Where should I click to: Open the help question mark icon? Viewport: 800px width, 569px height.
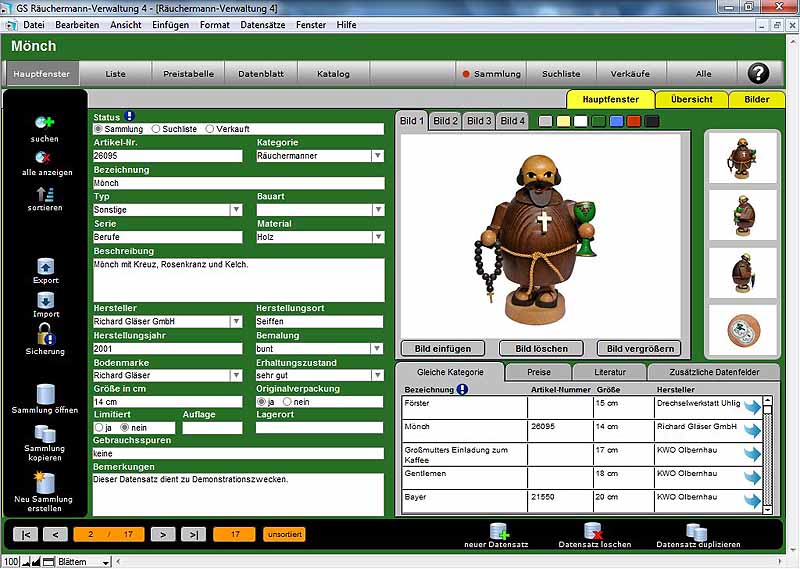(x=759, y=73)
